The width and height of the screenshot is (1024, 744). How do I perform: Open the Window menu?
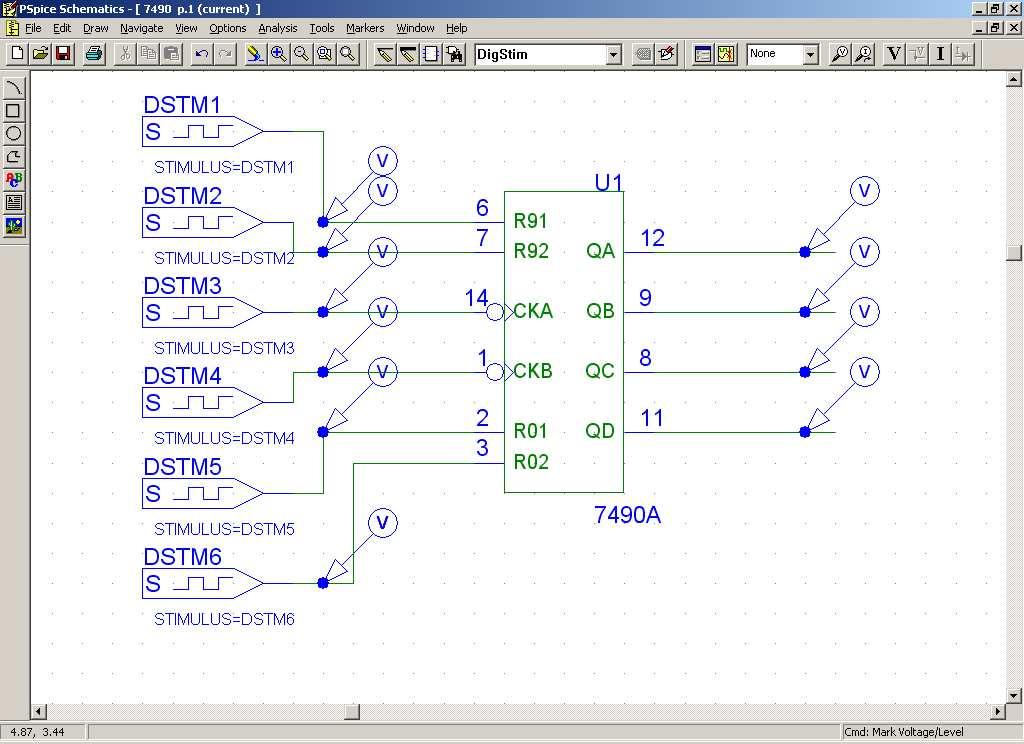[x=415, y=28]
